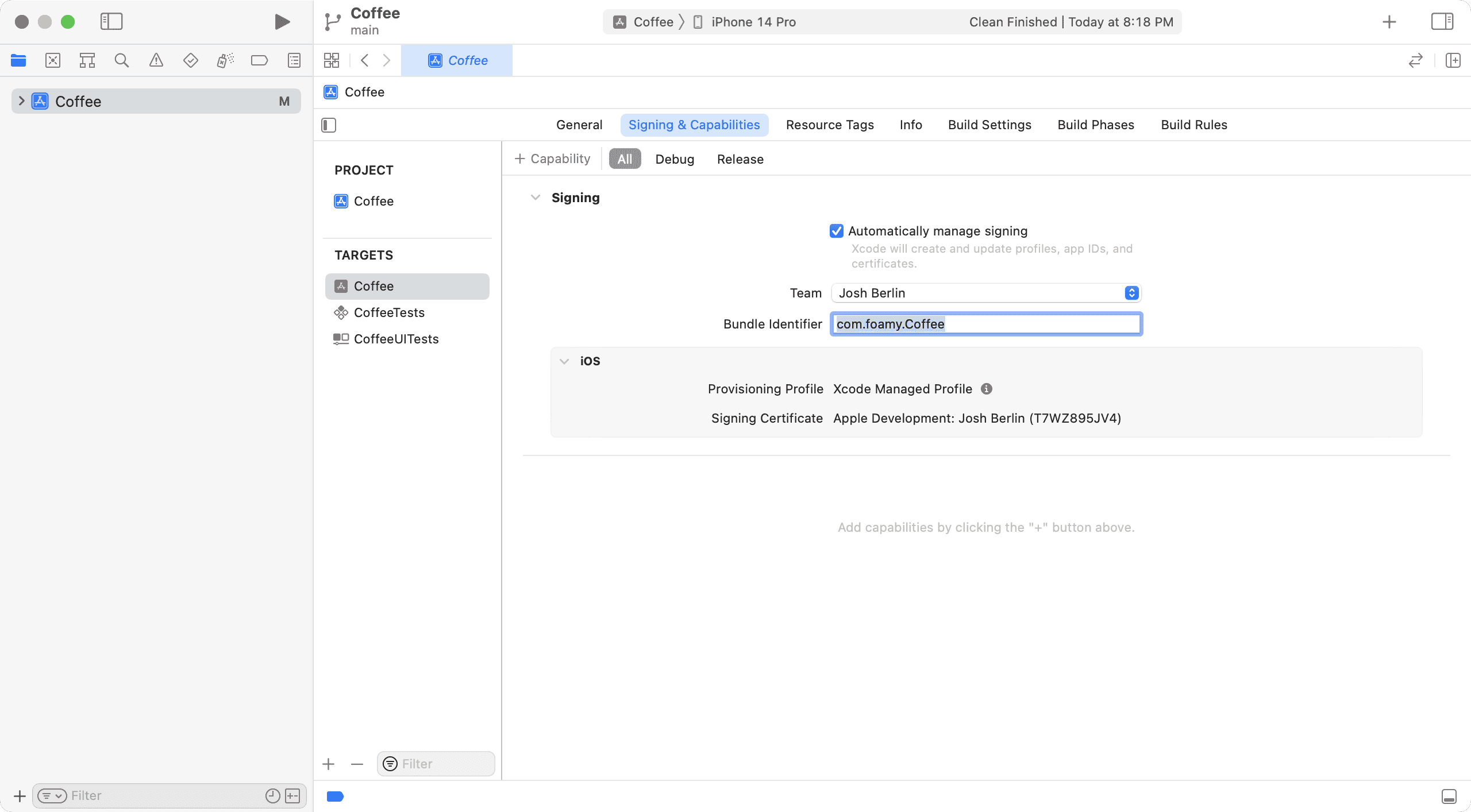1471x812 pixels.
Task: Switch to the Build Settings tab
Action: tap(989, 125)
